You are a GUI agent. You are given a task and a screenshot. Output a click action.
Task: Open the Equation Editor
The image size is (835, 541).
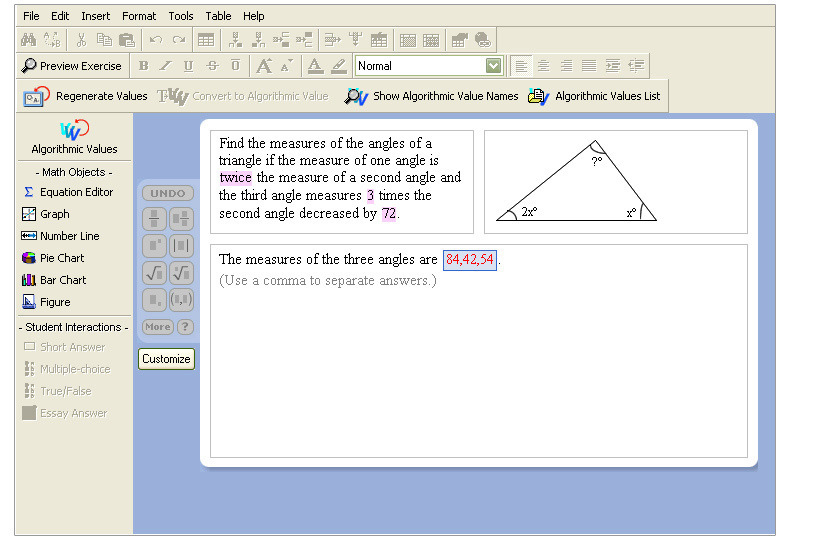coord(68,192)
